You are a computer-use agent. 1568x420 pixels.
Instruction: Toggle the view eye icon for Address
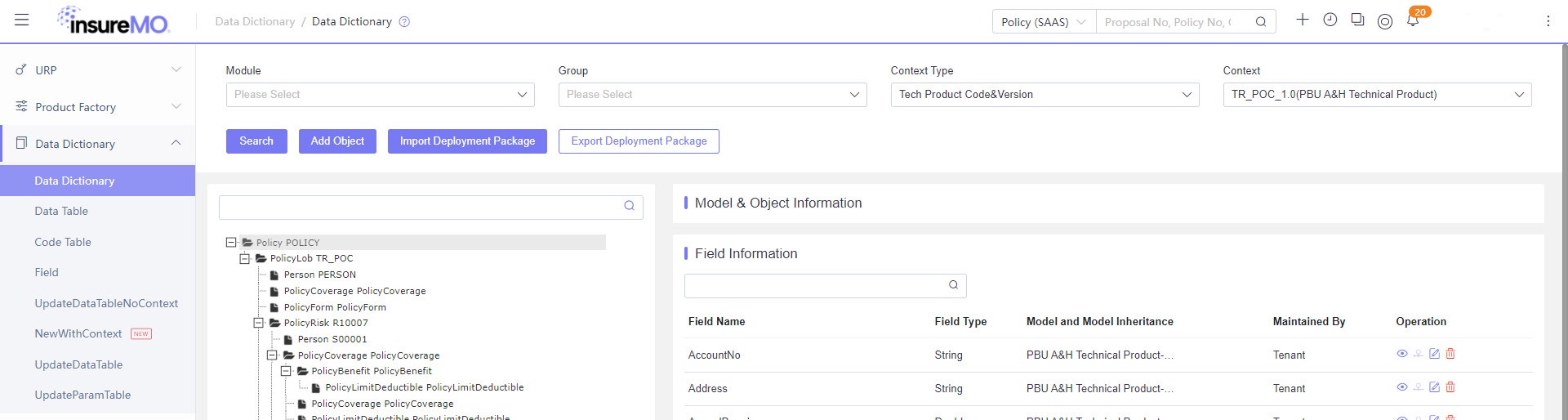point(1402,387)
